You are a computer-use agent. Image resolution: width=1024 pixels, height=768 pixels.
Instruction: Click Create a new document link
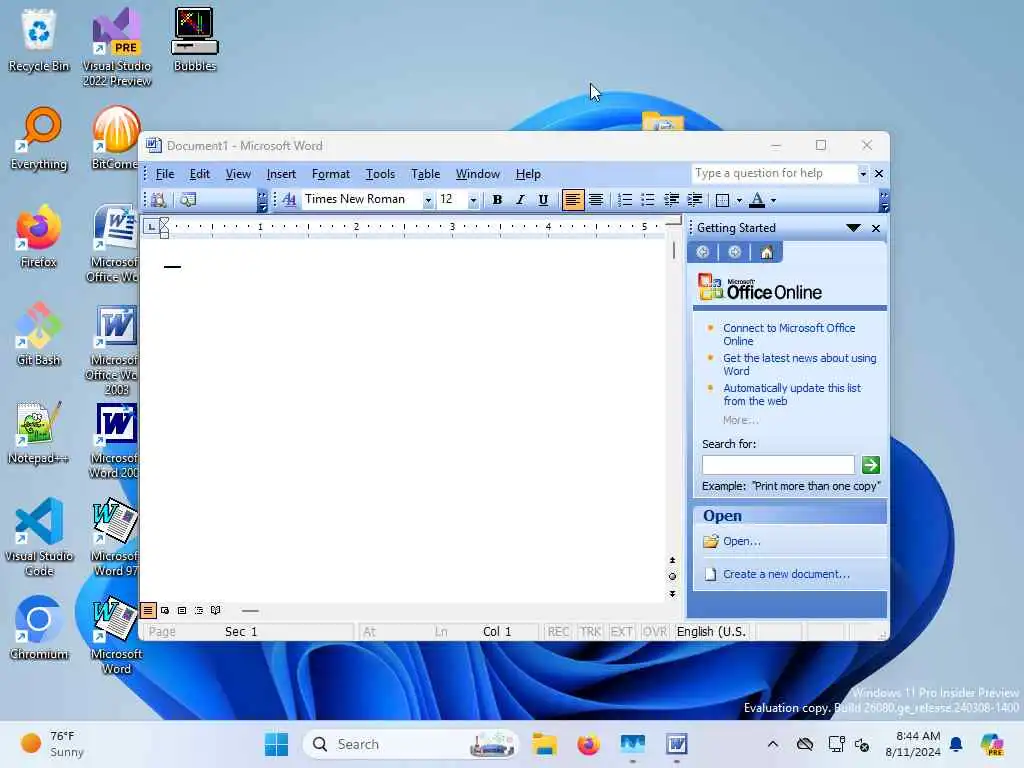tap(786, 574)
